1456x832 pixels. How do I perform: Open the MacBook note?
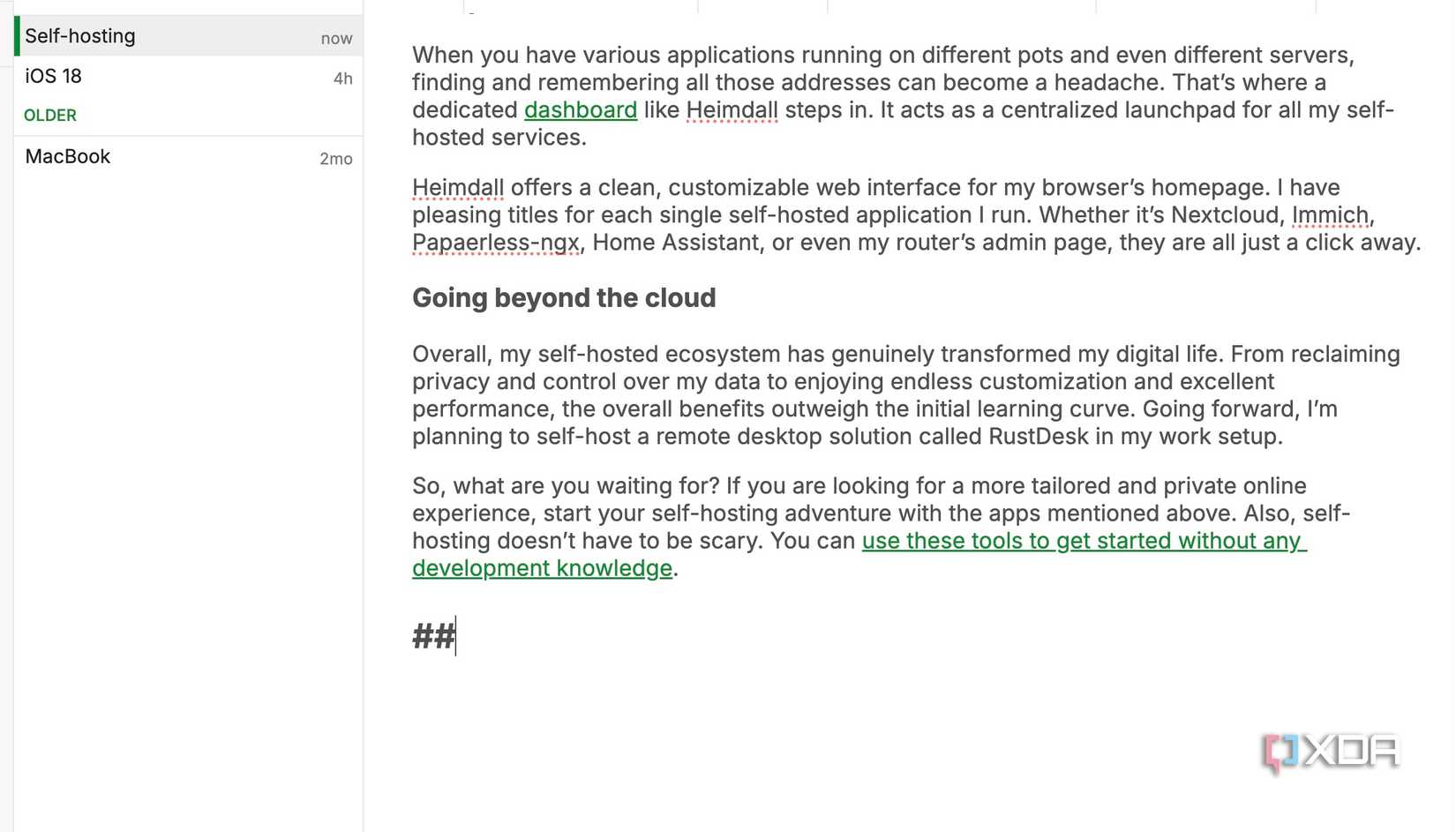[x=189, y=157]
